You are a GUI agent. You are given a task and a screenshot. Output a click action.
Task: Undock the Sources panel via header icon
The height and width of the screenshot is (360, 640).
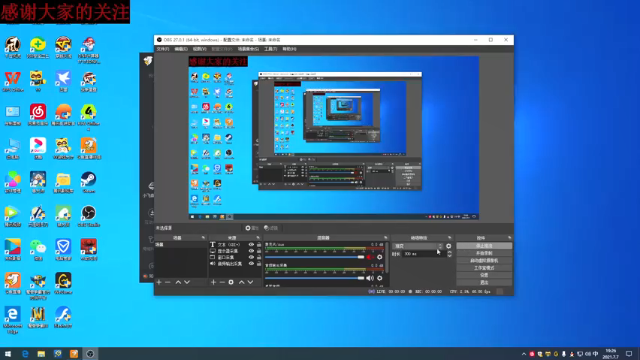[258, 238]
